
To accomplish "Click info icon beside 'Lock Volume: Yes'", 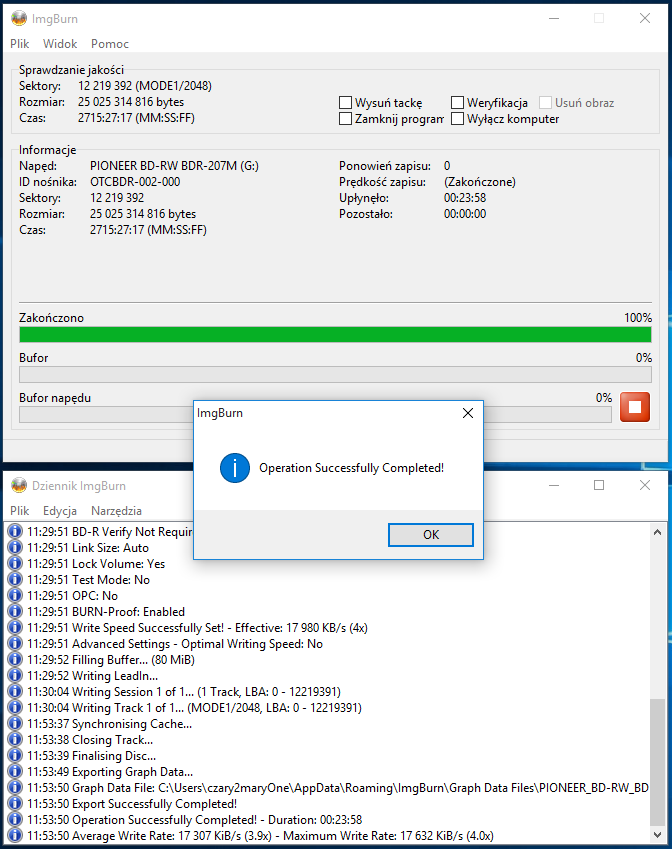I will (x=15, y=564).
